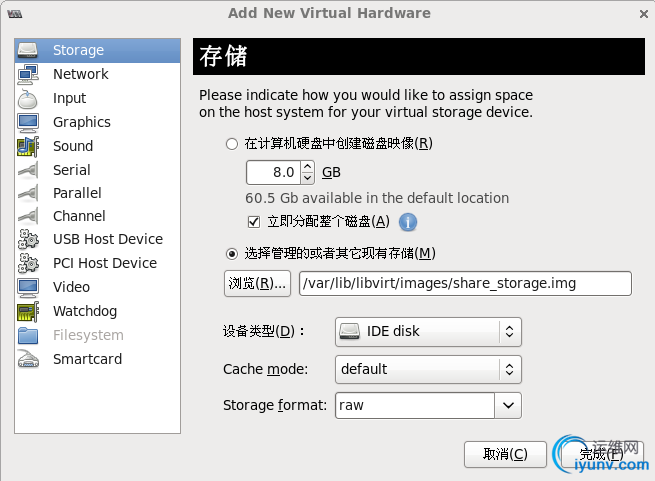The image size is (655, 481).
Task: Expand the Cache mode dropdown
Action: [428, 369]
